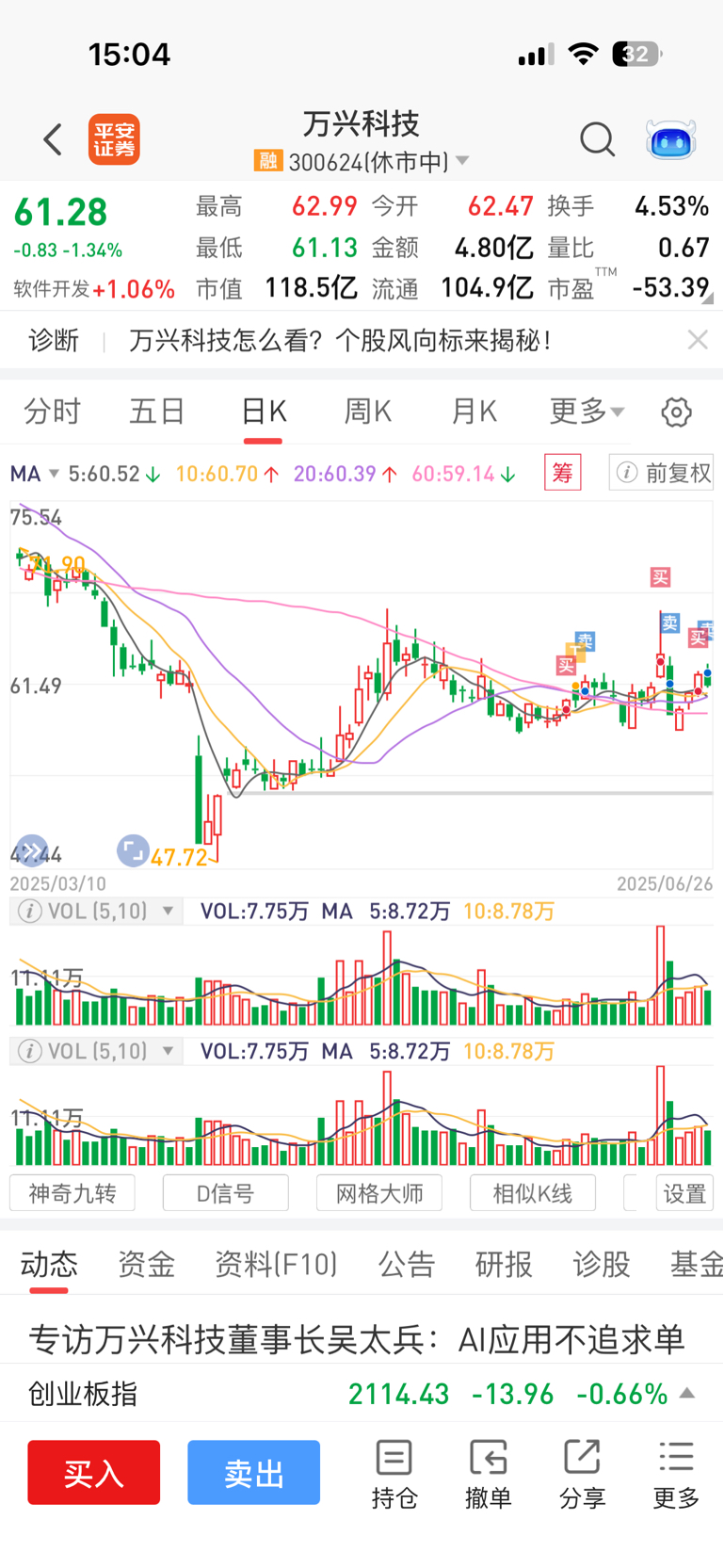Tap the 神奇九转 button
The width and height of the screenshot is (724, 1568).
pos(72,1193)
